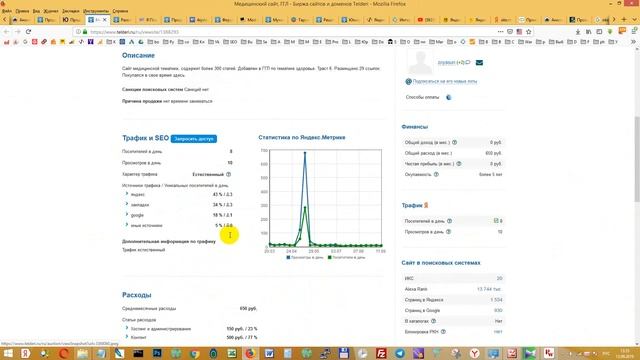
Task: Expand the иные источники traffic source row
Action: click(127, 225)
